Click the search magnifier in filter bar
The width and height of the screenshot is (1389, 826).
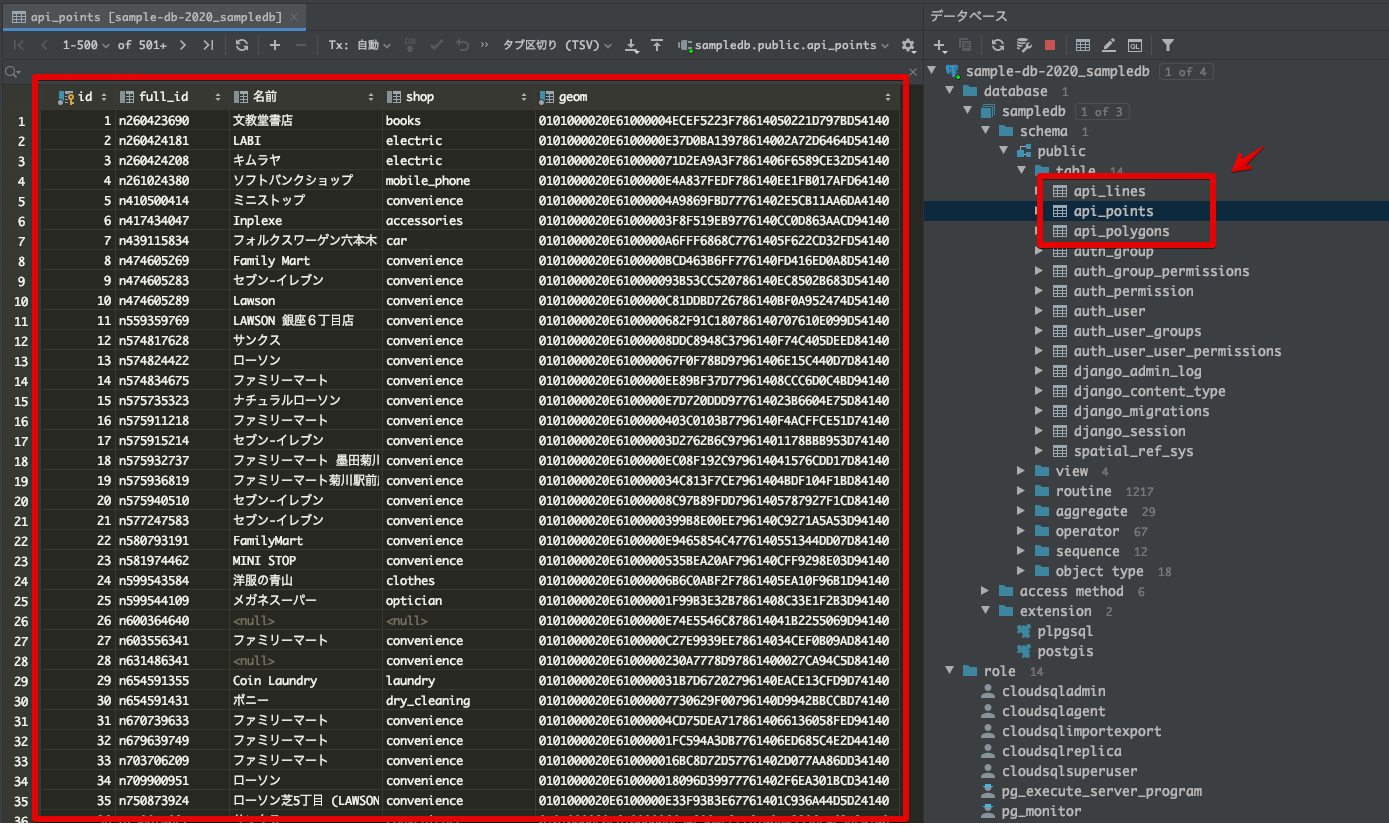(x=12, y=72)
